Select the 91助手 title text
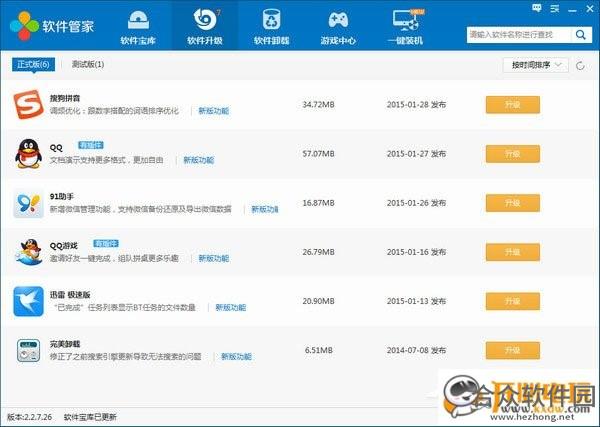 tap(62, 197)
